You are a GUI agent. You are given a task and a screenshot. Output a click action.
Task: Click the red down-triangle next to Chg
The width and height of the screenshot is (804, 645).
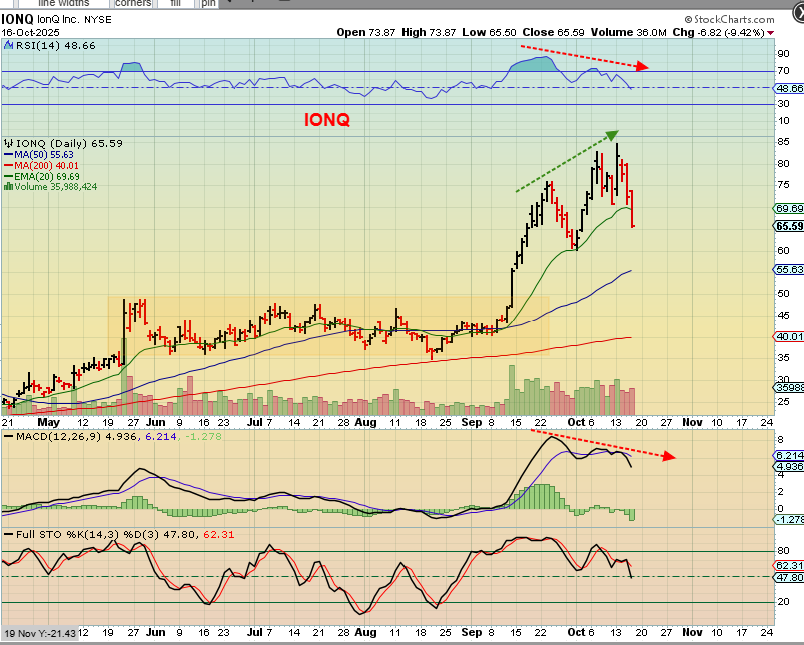[x=770, y=33]
